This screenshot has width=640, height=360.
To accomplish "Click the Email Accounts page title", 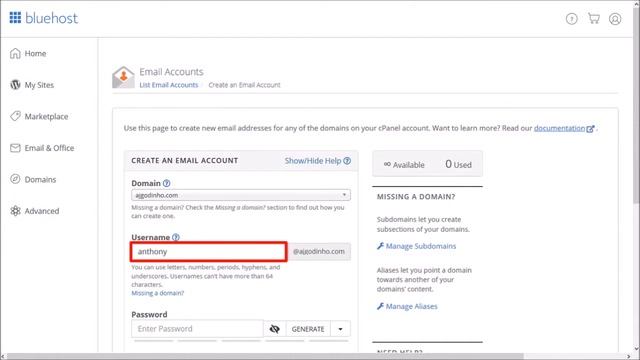I will click(171, 72).
